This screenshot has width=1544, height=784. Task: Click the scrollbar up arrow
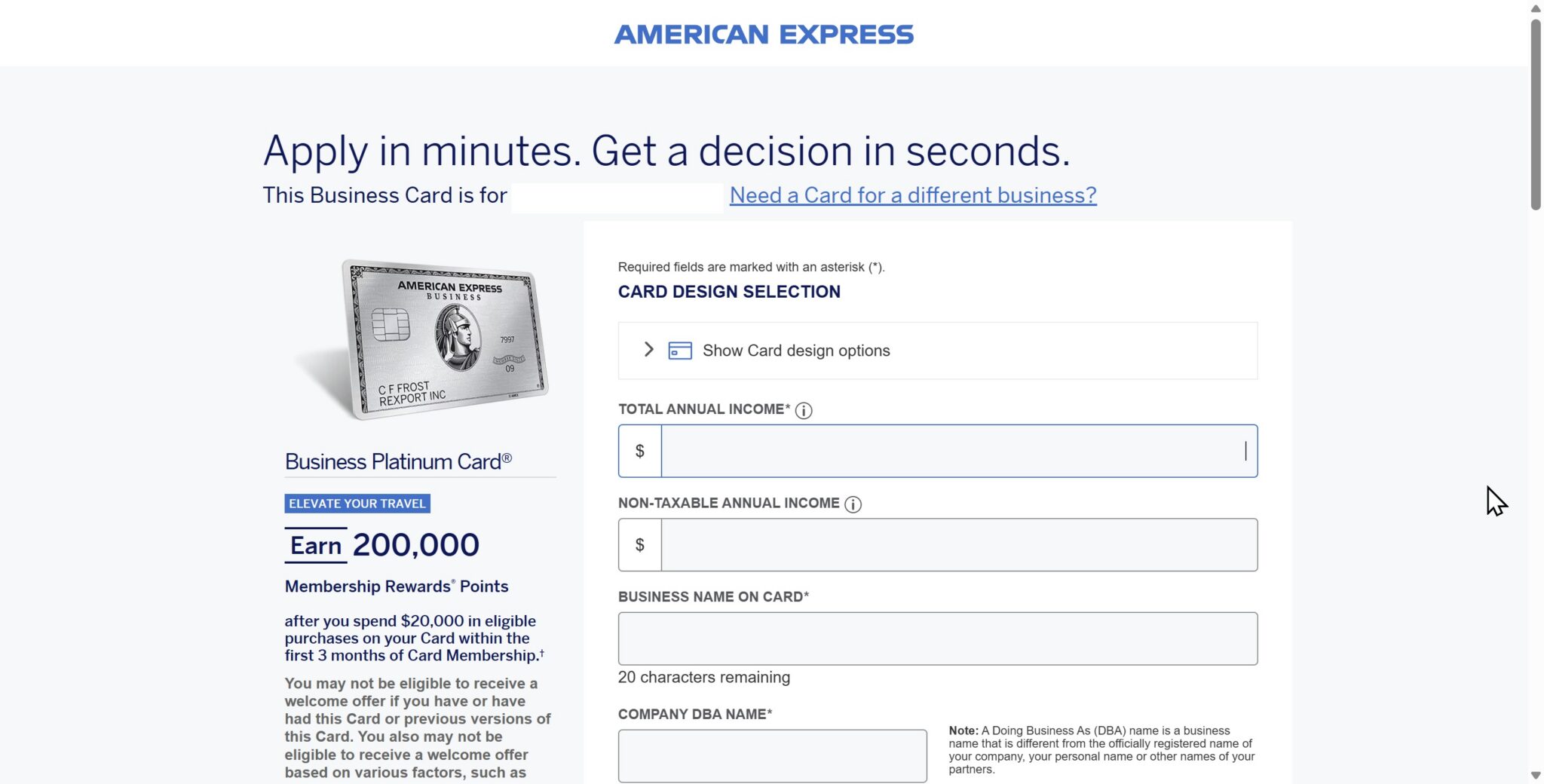1534,10
